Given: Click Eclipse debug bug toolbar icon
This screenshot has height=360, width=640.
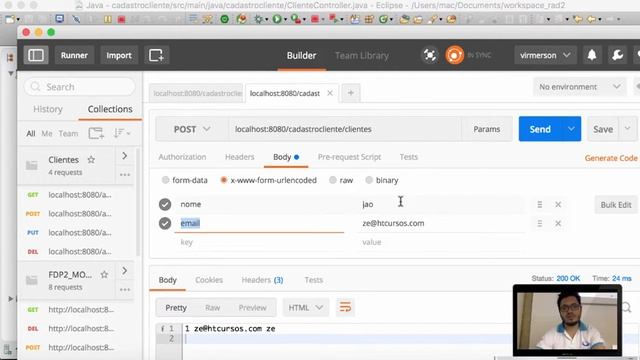Looking at the screenshot, I should pyautogui.click(x=258, y=19).
